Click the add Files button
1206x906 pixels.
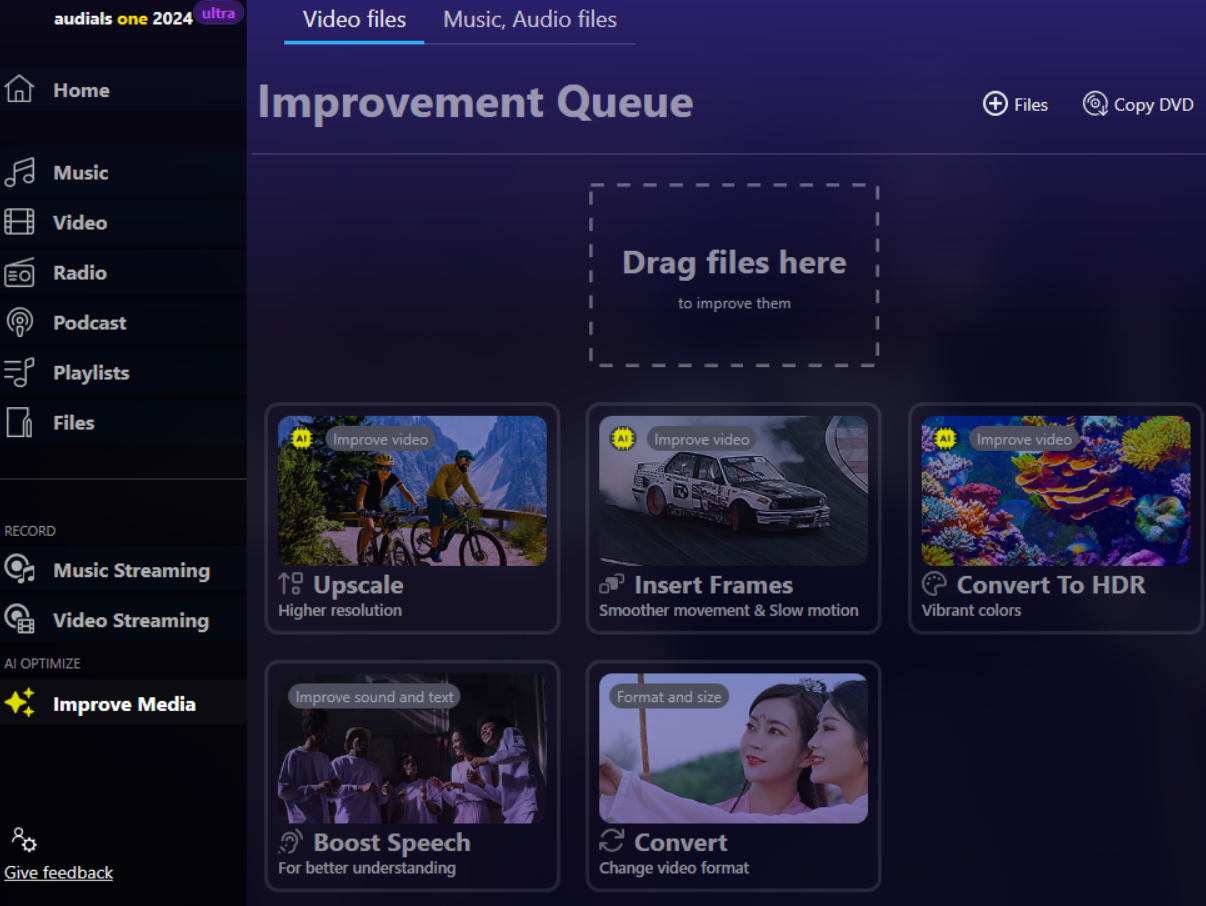(1015, 104)
